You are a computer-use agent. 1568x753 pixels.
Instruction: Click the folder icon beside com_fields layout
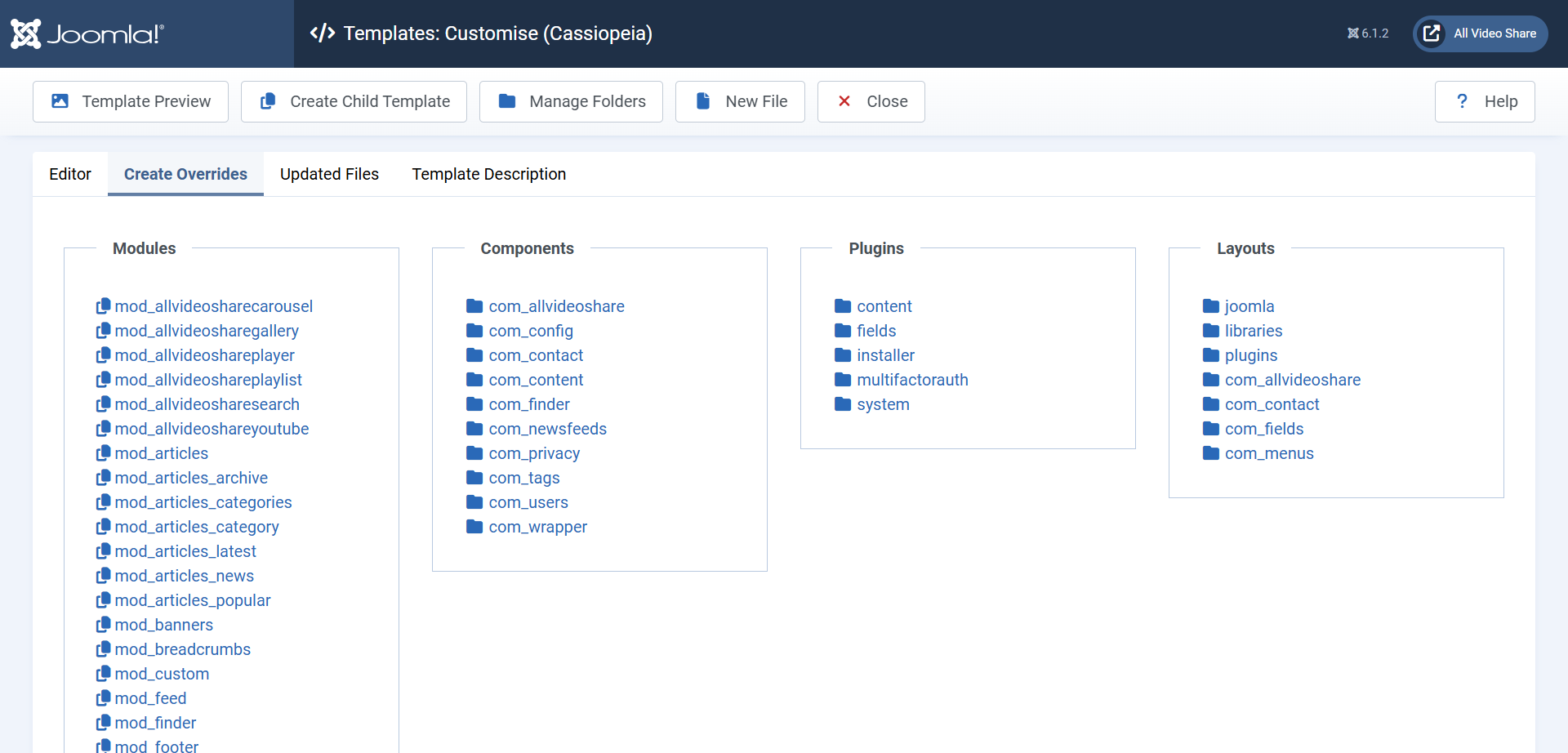point(1211,429)
